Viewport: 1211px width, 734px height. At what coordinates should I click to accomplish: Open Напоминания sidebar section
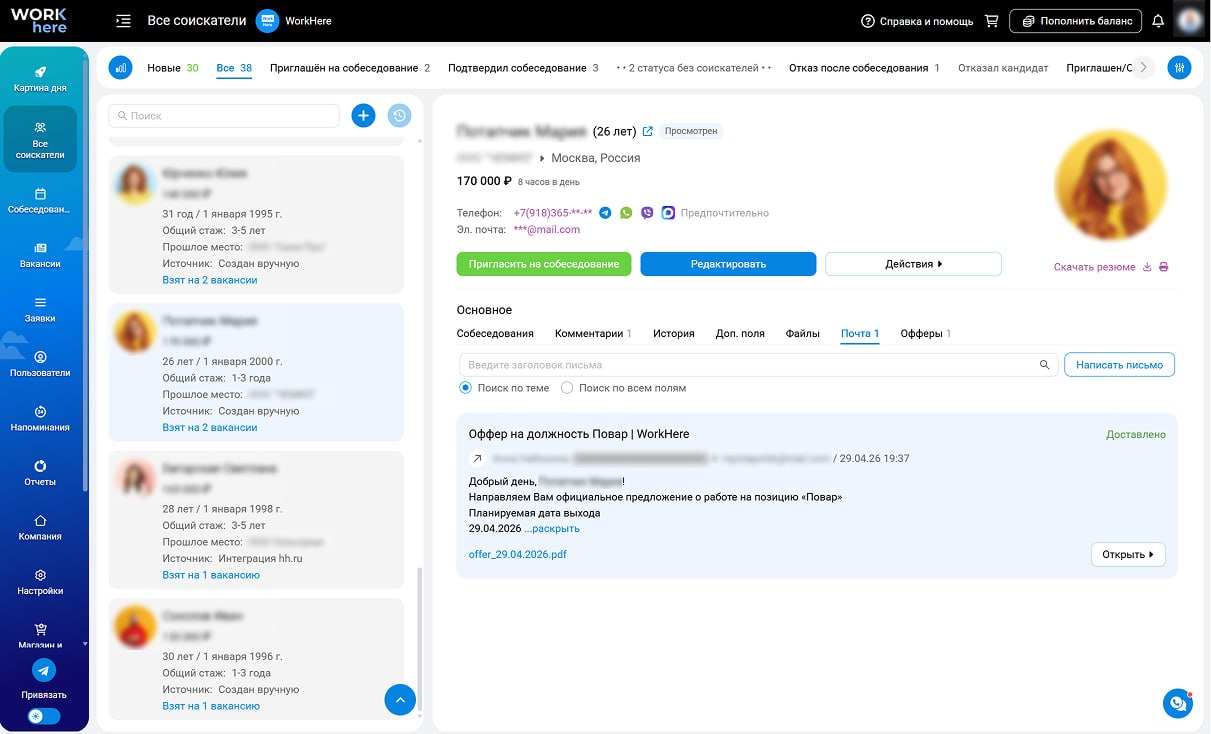(x=40, y=418)
